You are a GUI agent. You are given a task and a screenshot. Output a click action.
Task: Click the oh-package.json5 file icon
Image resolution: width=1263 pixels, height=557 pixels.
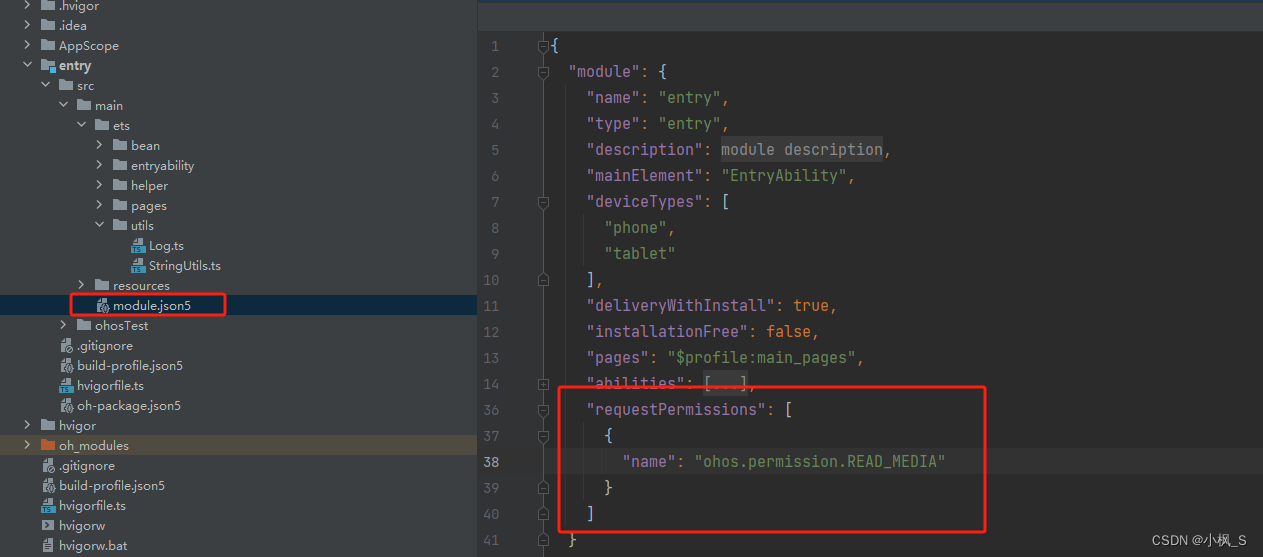click(x=67, y=405)
